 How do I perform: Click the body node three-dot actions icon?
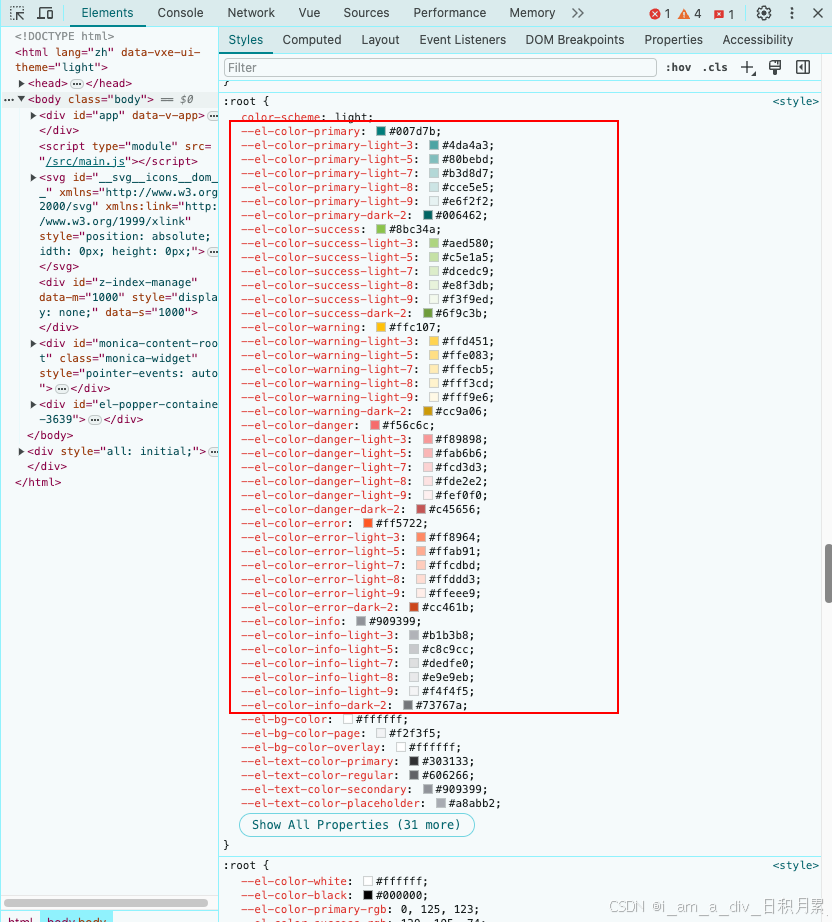point(9,100)
